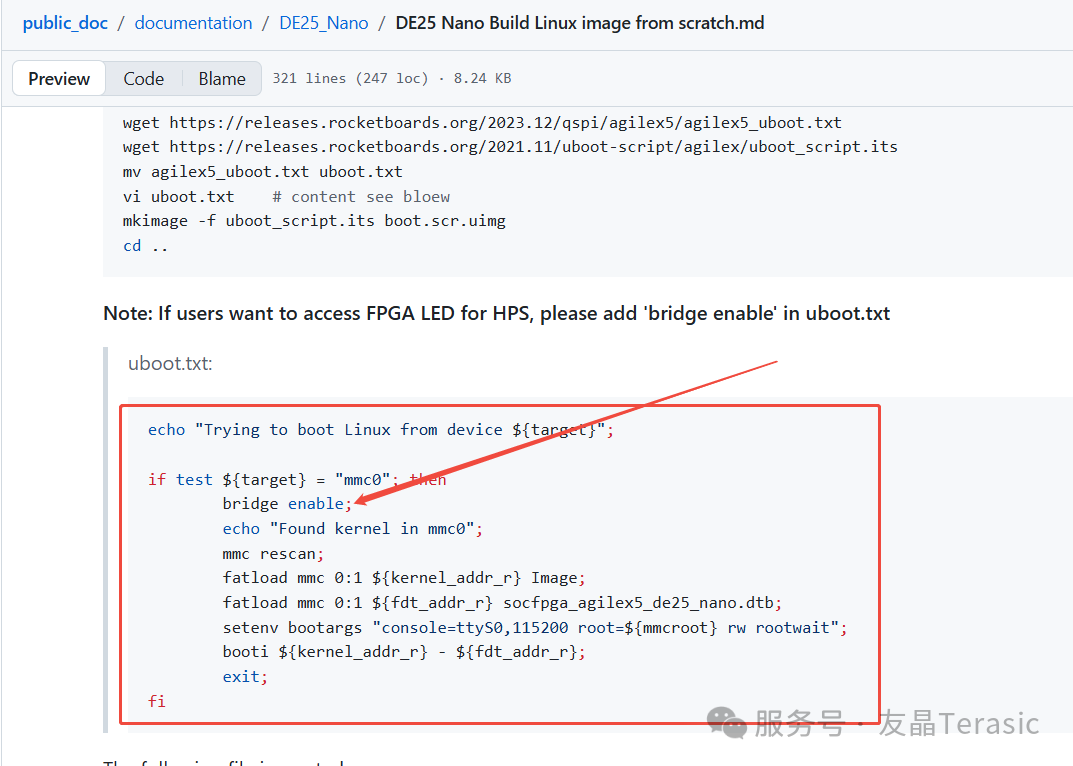Screen dimensions: 1073x766
Task: Open the DE25_Nano breadcrumb link
Action: [x=324, y=23]
